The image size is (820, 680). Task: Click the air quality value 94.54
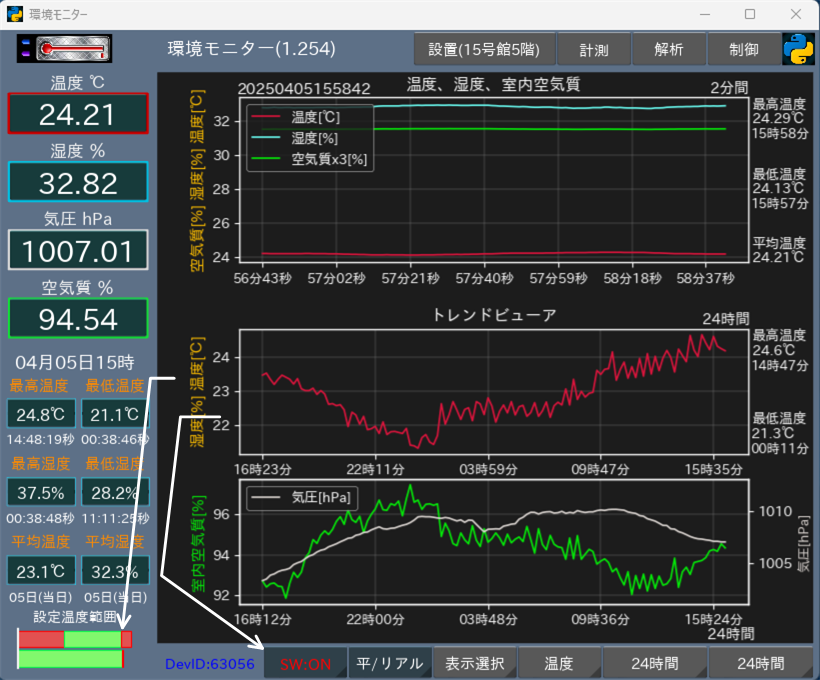pyautogui.click(x=78, y=319)
